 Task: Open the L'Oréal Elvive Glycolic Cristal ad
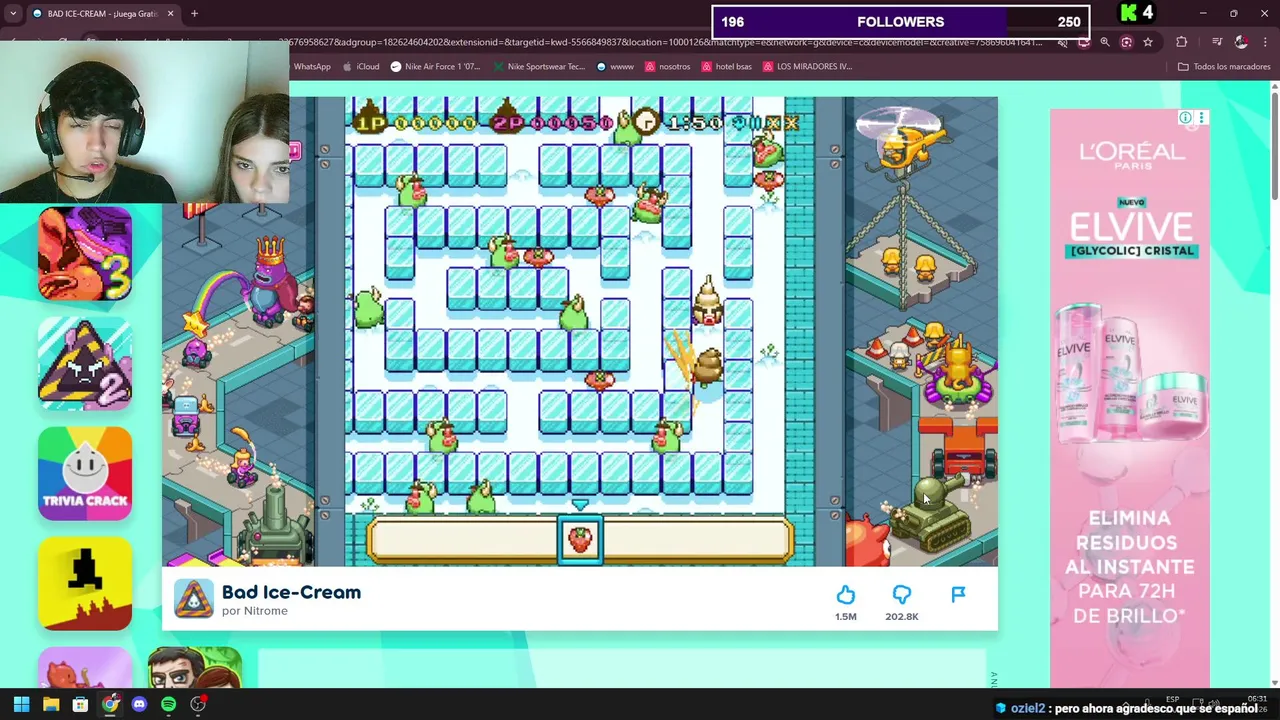click(1130, 398)
